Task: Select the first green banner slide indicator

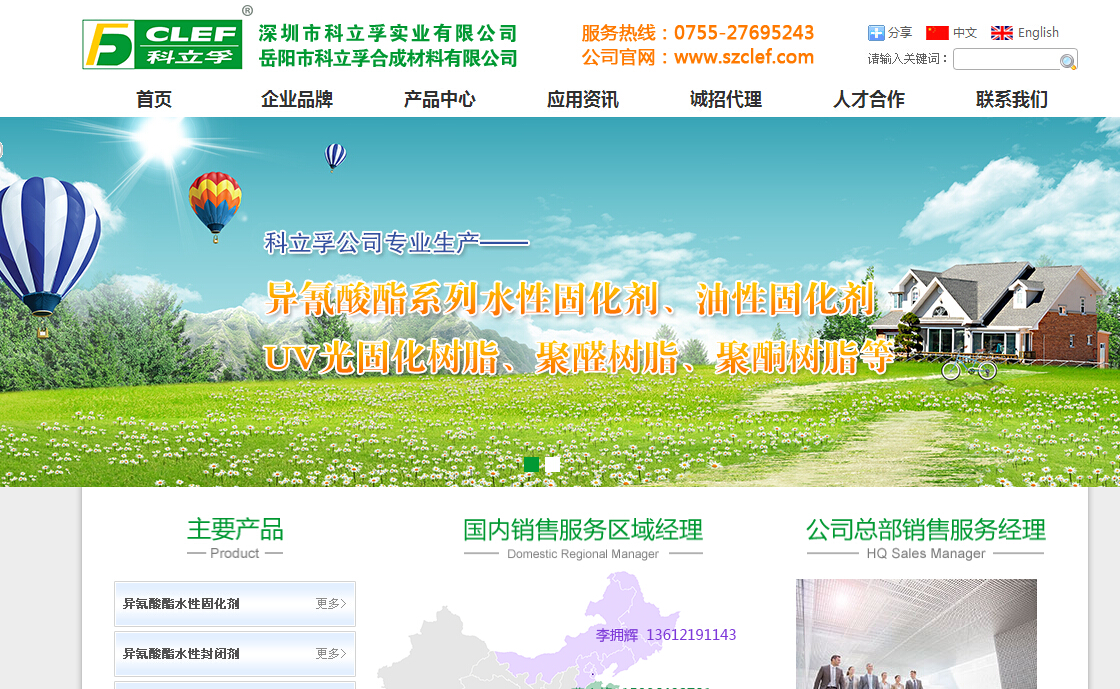Action: point(531,464)
